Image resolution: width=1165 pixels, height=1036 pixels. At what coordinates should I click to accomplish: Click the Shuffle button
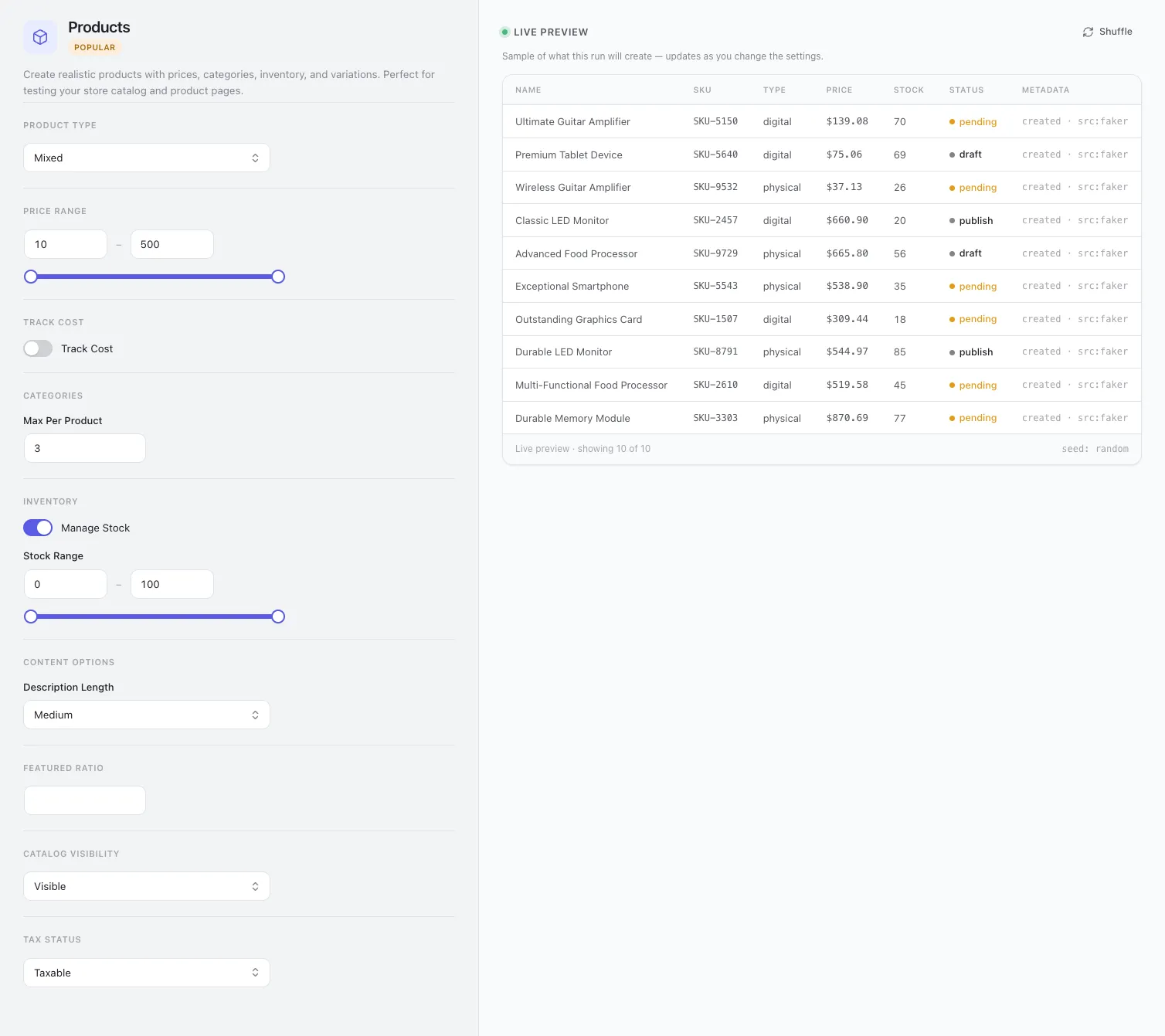click(1107, 32)
